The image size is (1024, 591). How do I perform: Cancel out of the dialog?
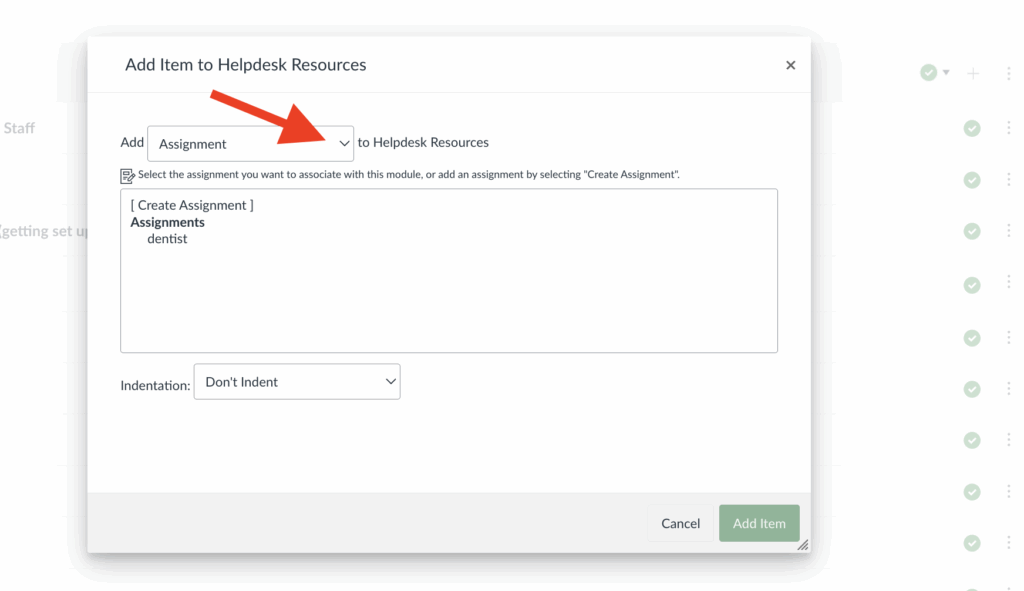(680, 523)
